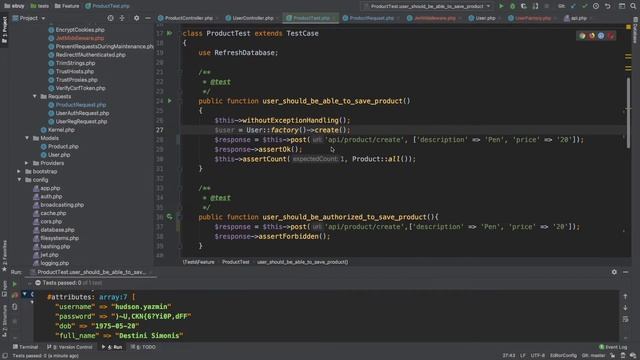640x360 pixels.
Task: Select Product.php under Models
Action: 63,147
